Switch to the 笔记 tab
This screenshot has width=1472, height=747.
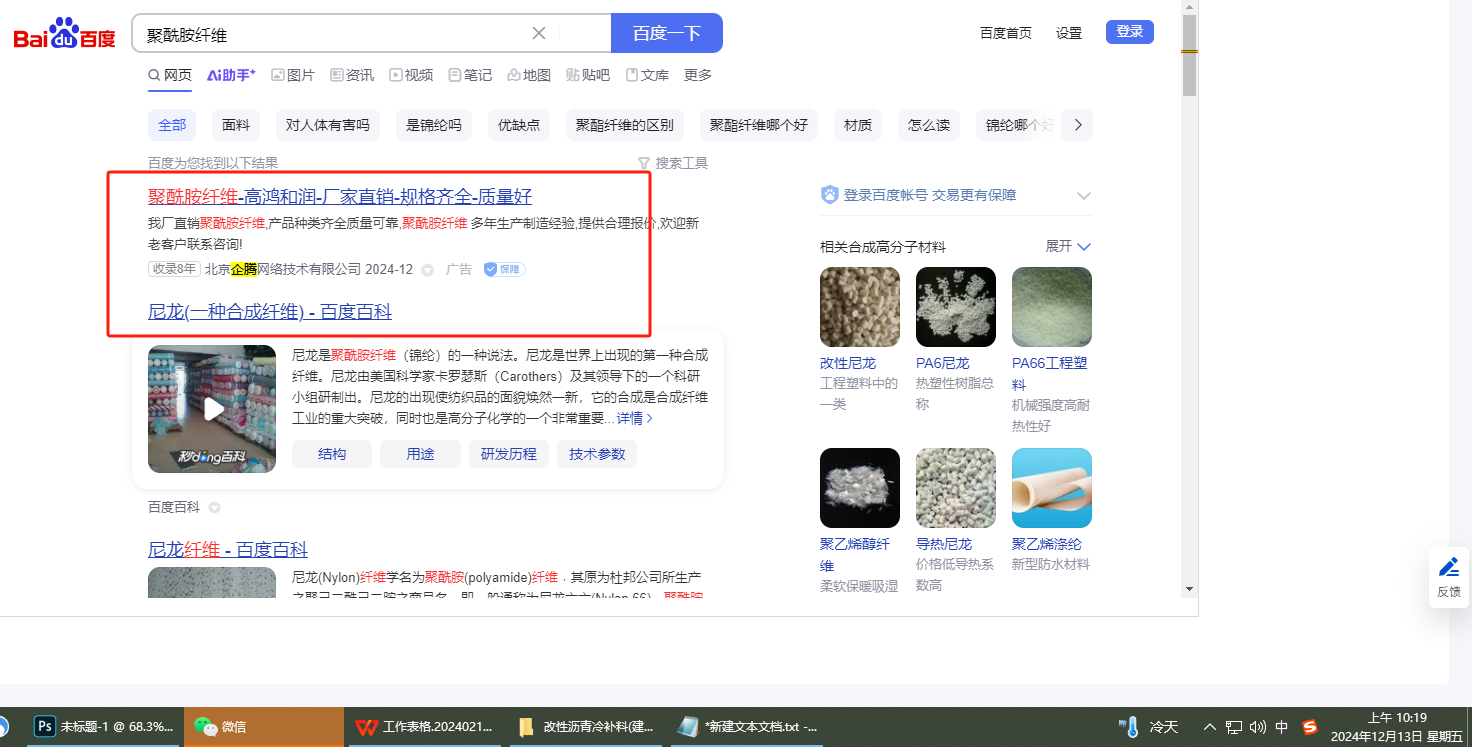470,75
